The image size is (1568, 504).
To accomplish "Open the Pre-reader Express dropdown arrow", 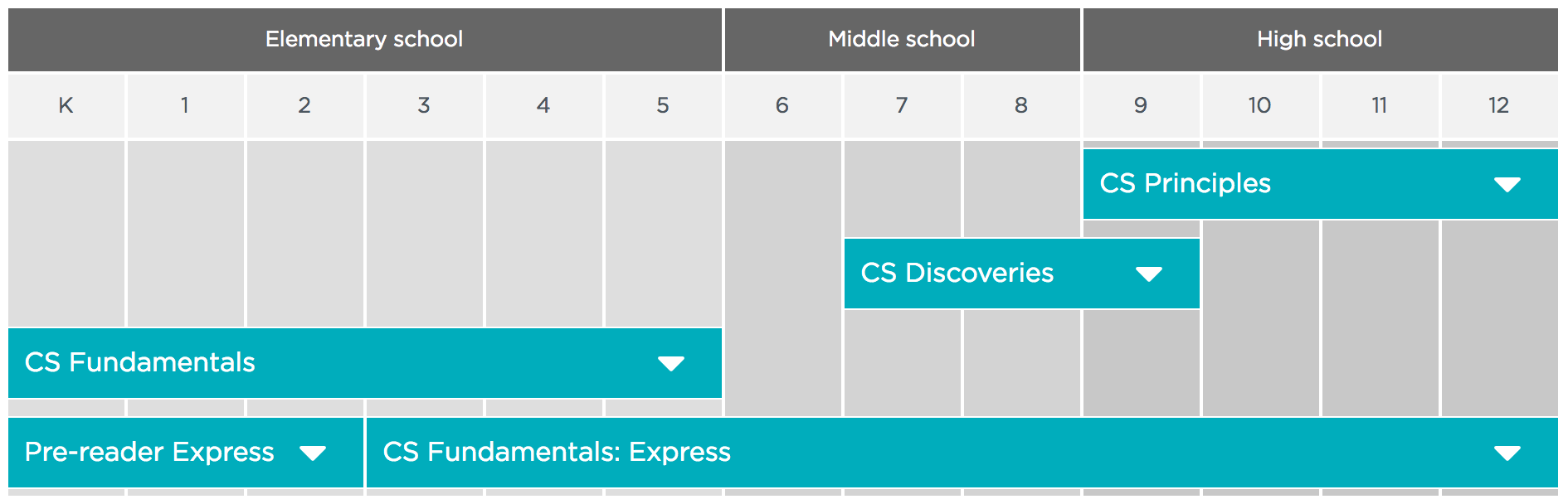I will tap(312, 453).
